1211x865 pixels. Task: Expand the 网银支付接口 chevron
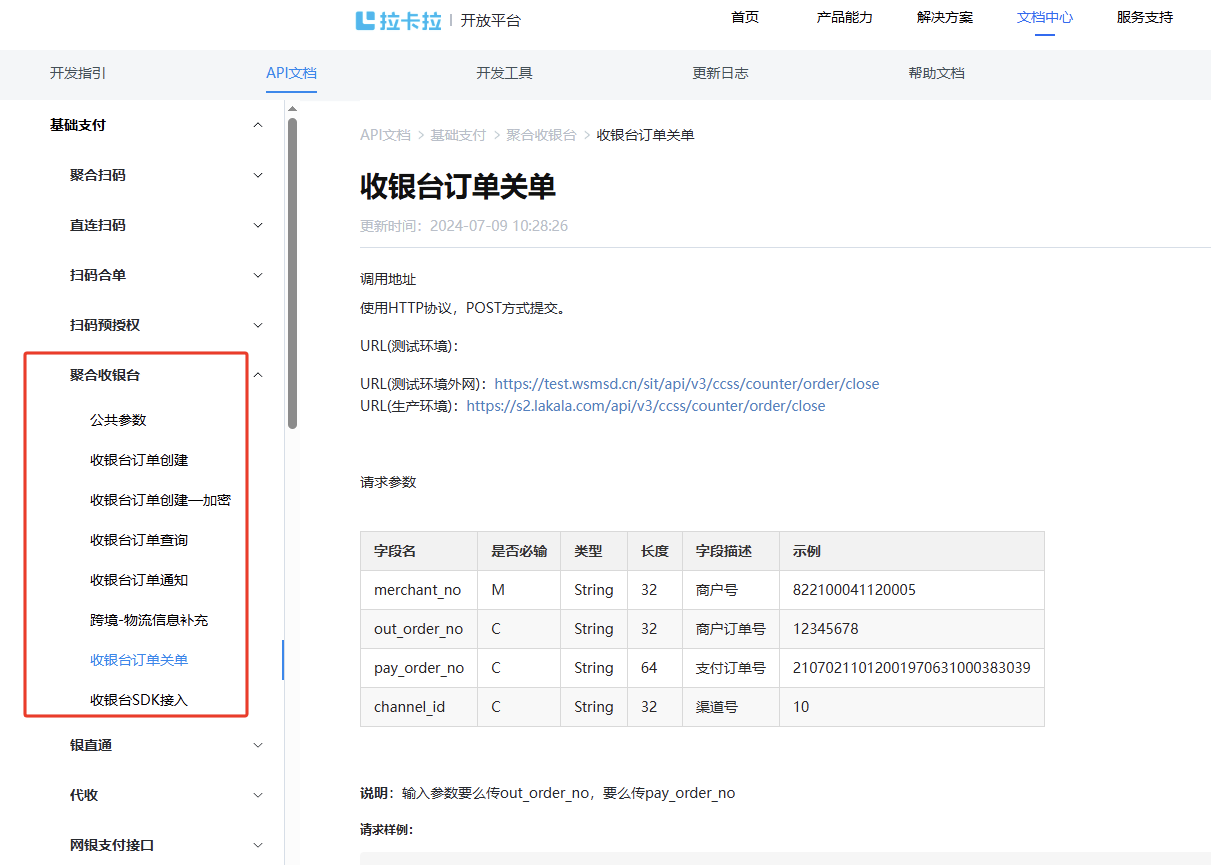tap(258, 845)
